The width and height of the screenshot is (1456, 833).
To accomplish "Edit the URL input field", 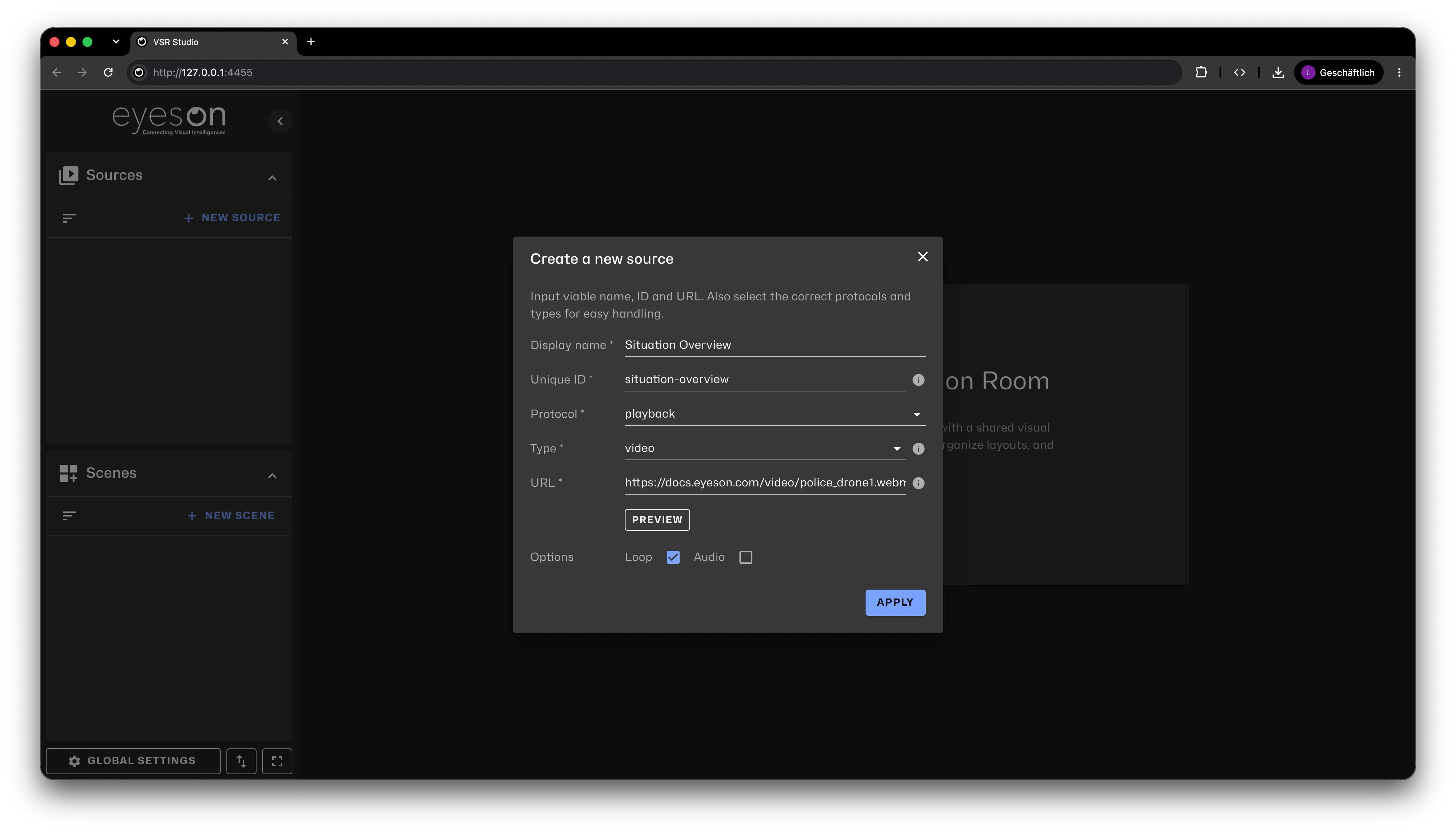I will pos(765,482).
